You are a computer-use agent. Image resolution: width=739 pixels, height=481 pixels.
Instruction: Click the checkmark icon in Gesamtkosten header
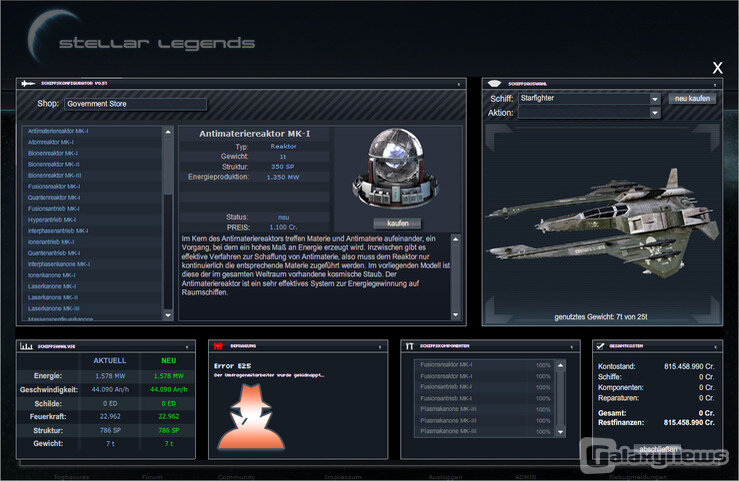point(600,346)
